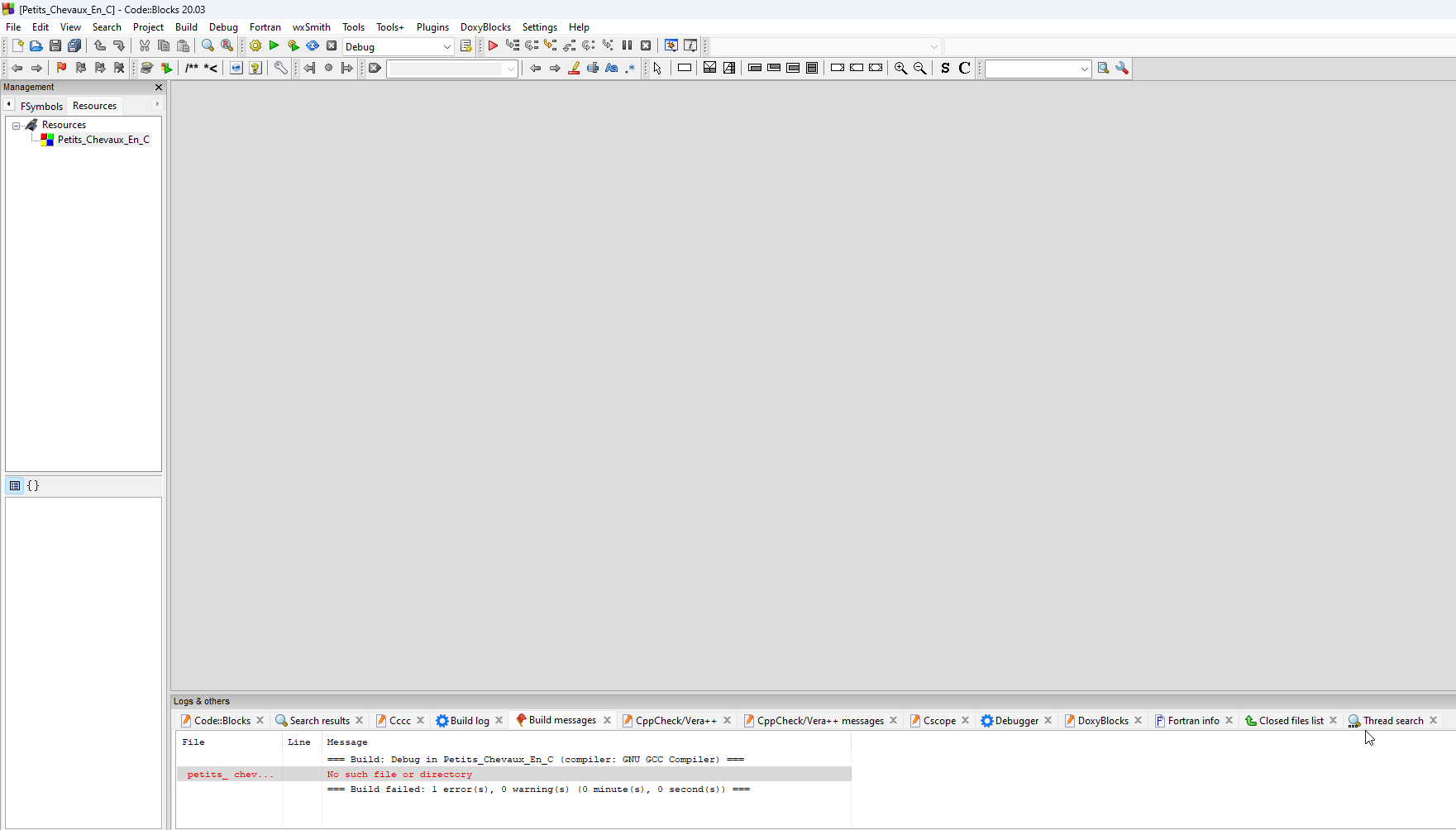
Task: Open the Fortran menu
Action: pos(265,26)
